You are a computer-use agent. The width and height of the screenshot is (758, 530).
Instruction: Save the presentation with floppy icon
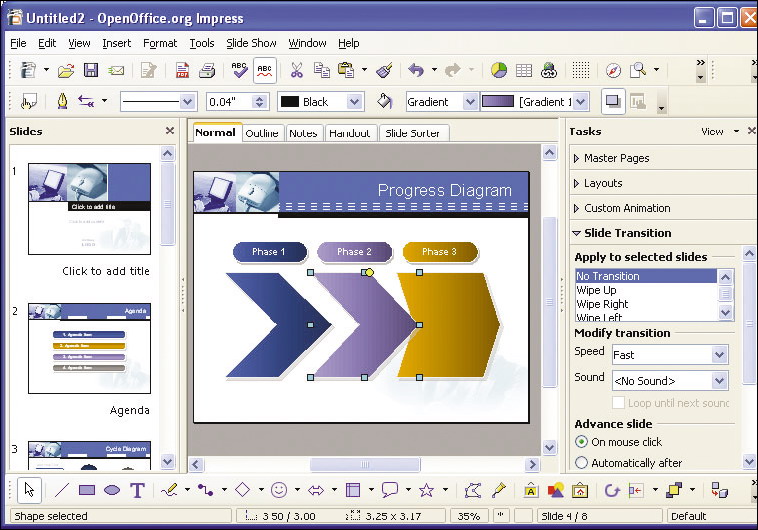coord(91,71)
